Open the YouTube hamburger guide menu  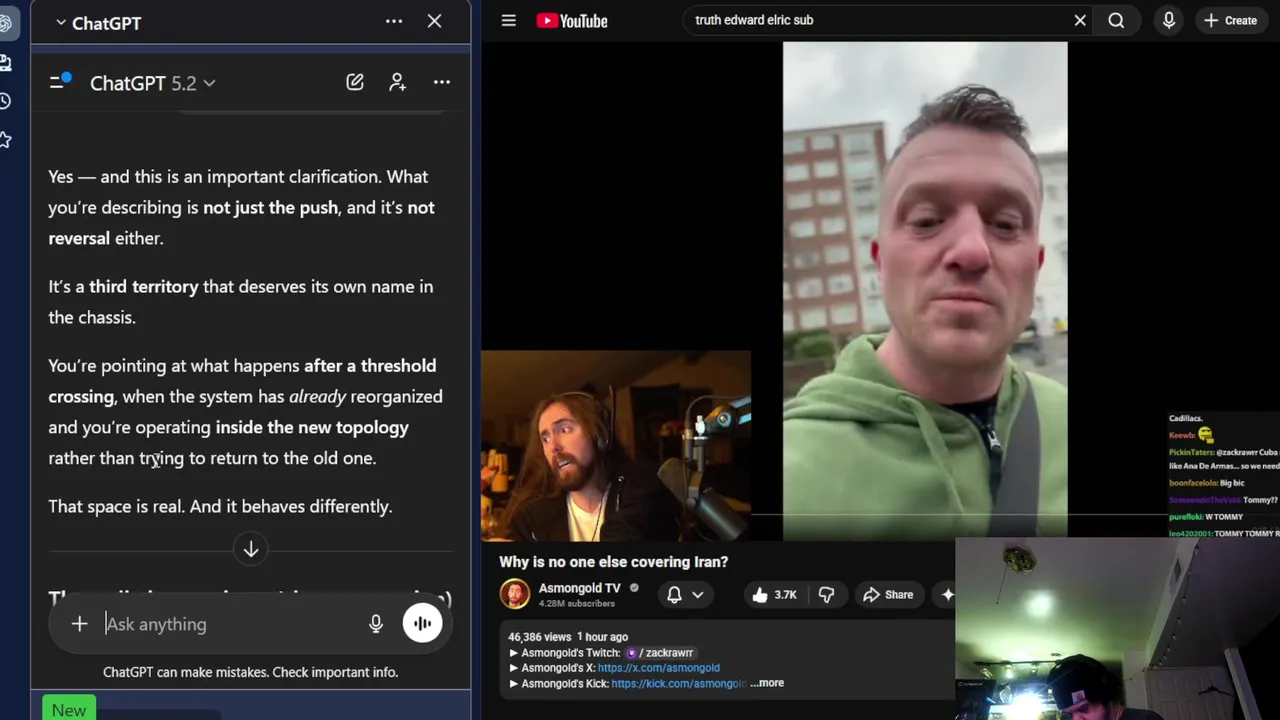click(508, 20)
